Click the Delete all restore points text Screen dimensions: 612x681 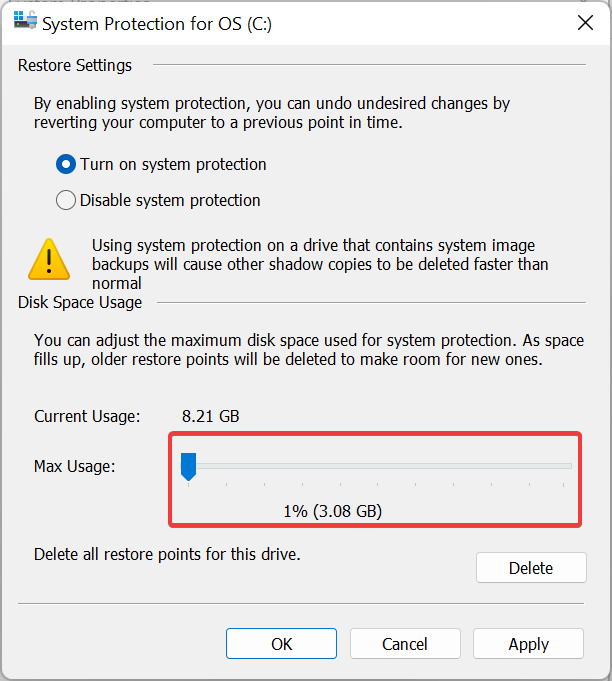pyautogui.click(x=167, y=554)
